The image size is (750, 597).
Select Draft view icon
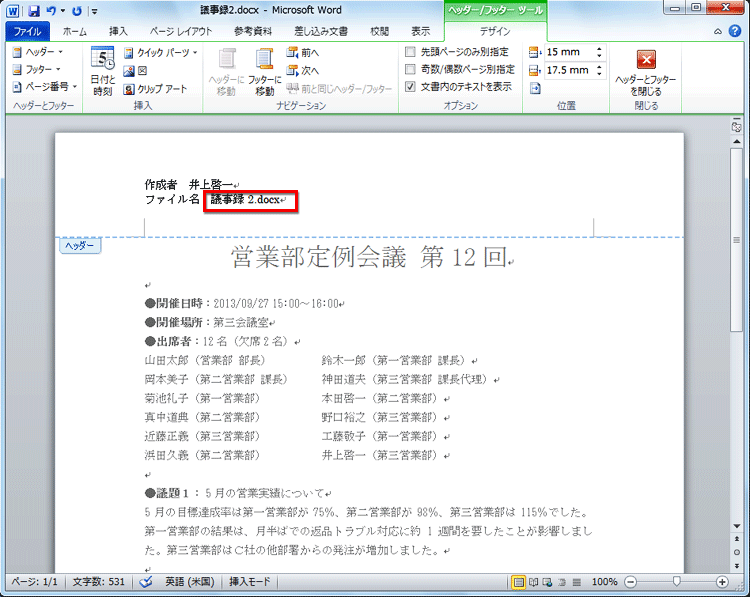pyautogui.click(x=577, y=582)
